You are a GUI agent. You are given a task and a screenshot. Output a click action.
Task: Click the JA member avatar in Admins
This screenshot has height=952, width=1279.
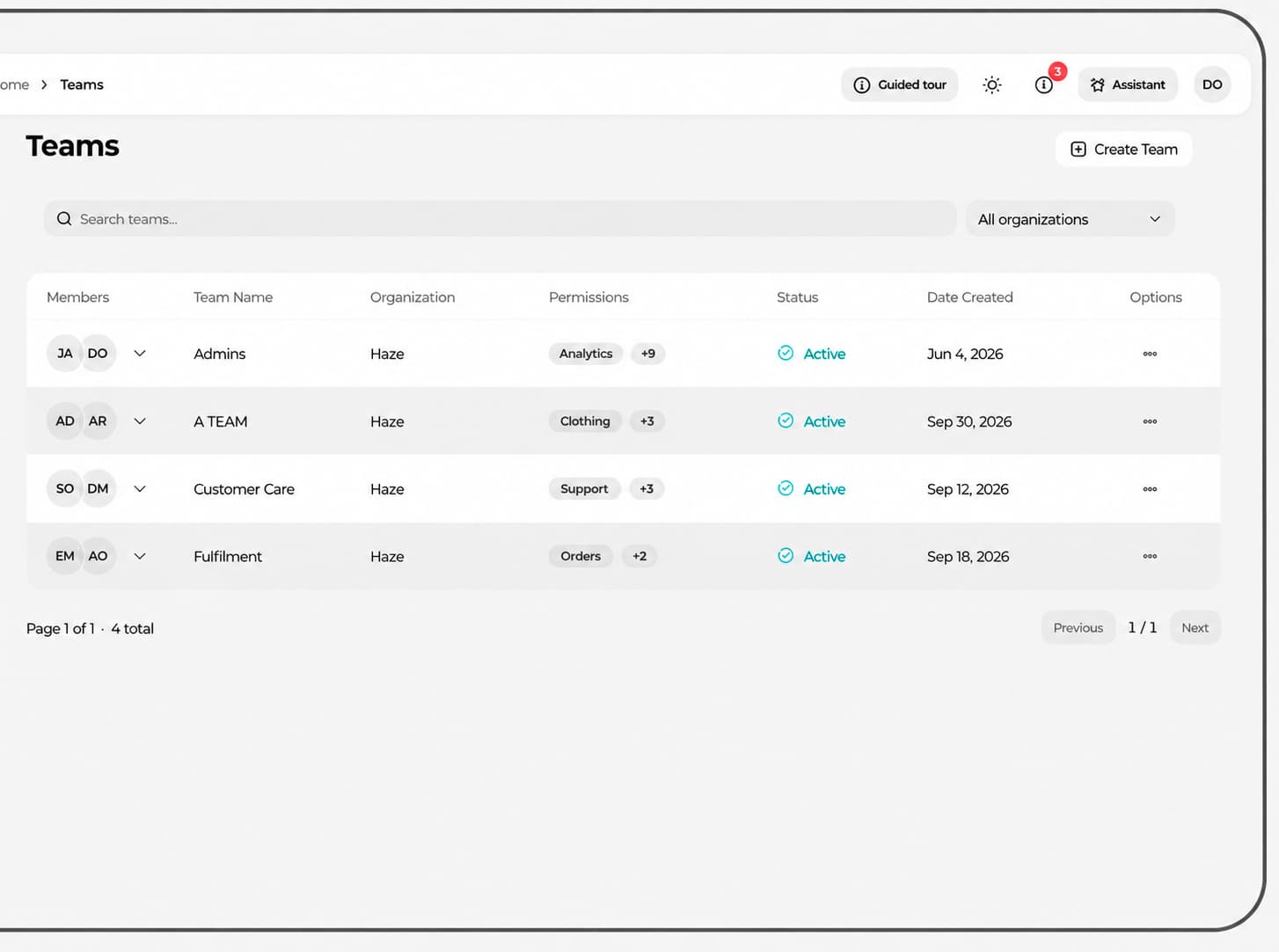point(64,354)
